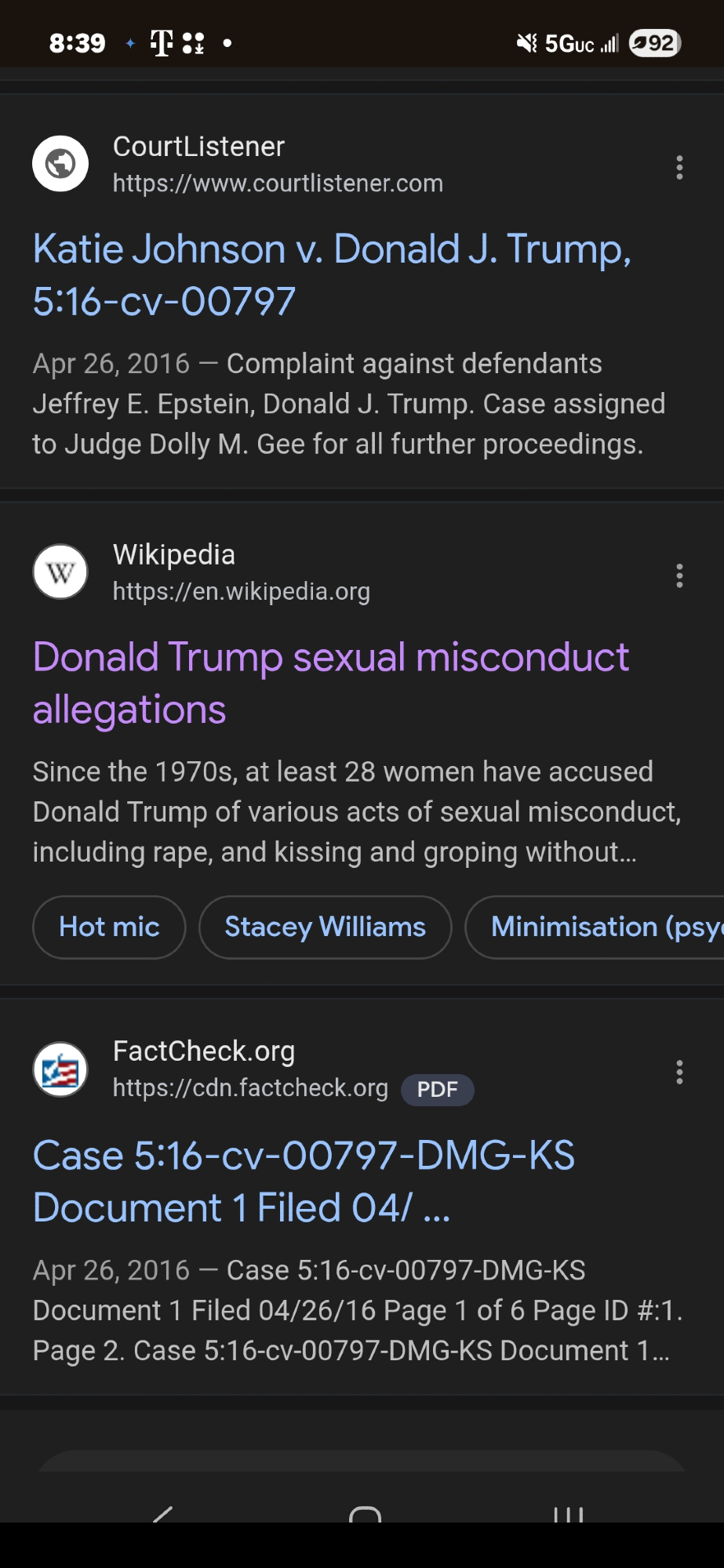The image size is (724, 1568).
Task: Tap the muted sound status icon
Action: [526, 43]
